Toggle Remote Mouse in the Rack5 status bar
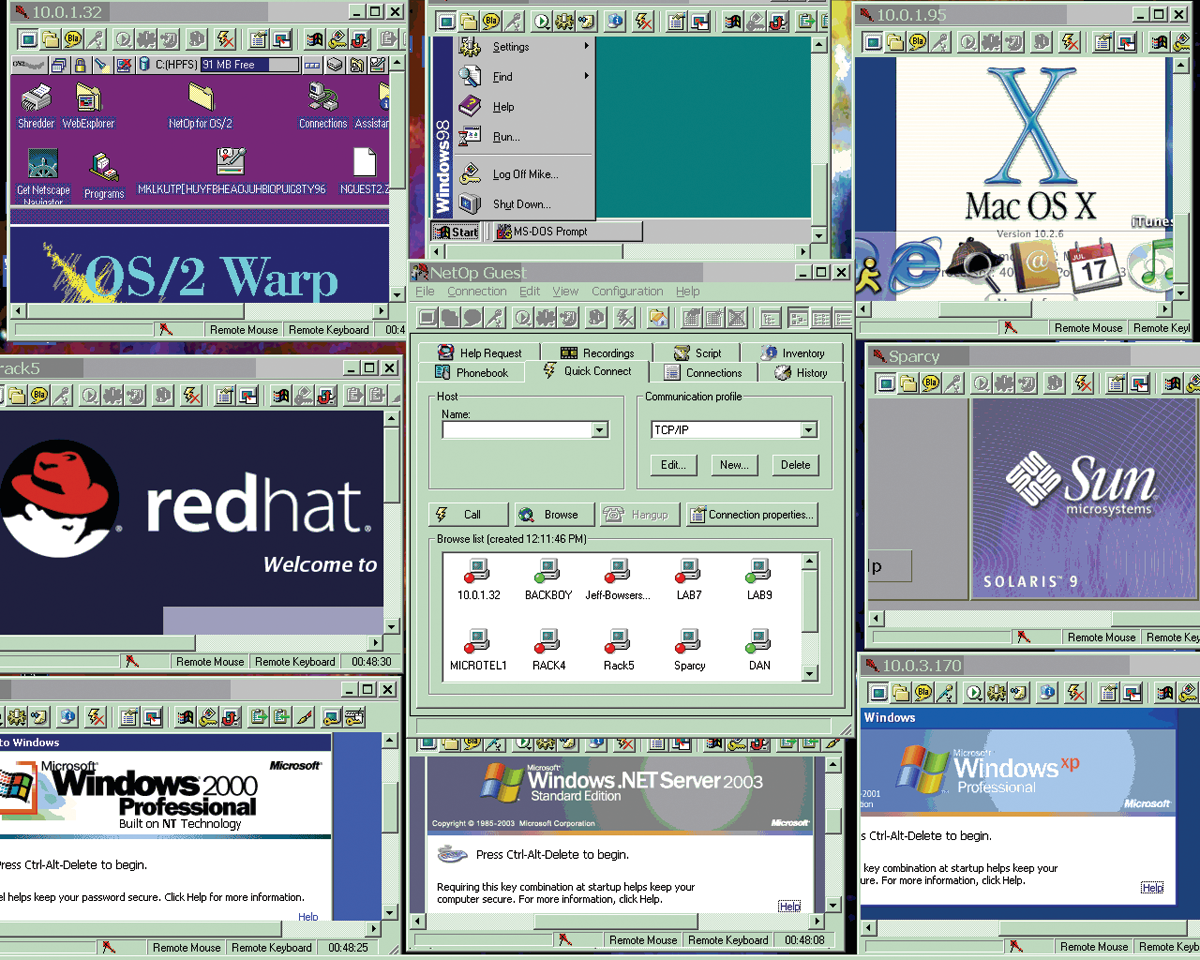Viewport: 1200px width, 960px height. coord(209,661)
